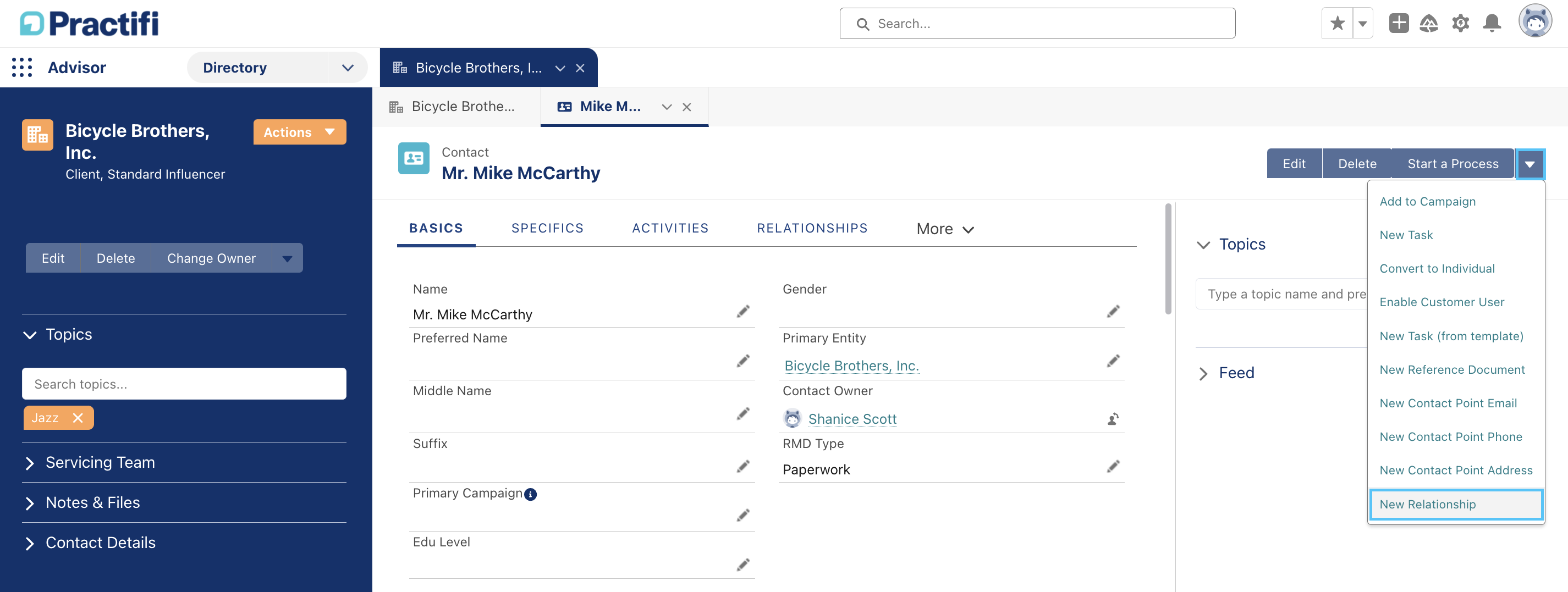Select New Relationship menu item
The height and width of the screenshot is (592, 1568).
point(1455,505)
